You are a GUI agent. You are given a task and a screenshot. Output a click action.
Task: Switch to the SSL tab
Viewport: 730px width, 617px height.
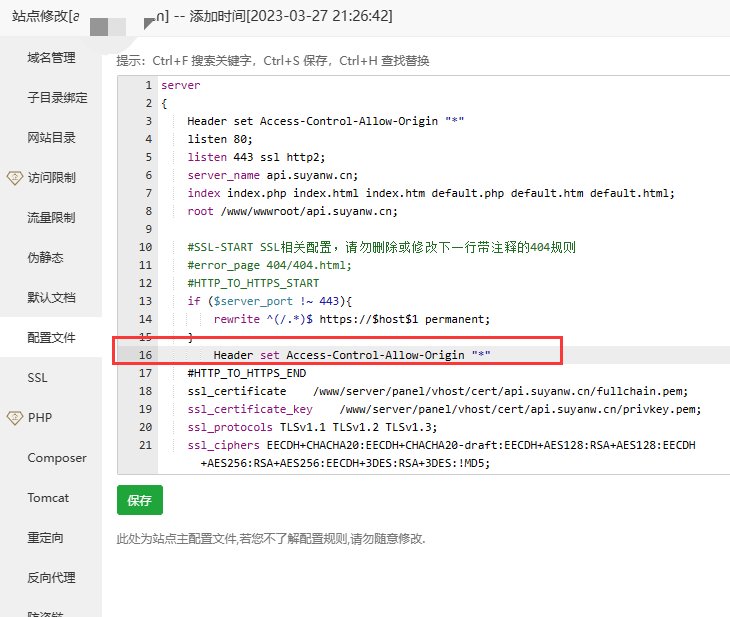click(x=38, y=378)
